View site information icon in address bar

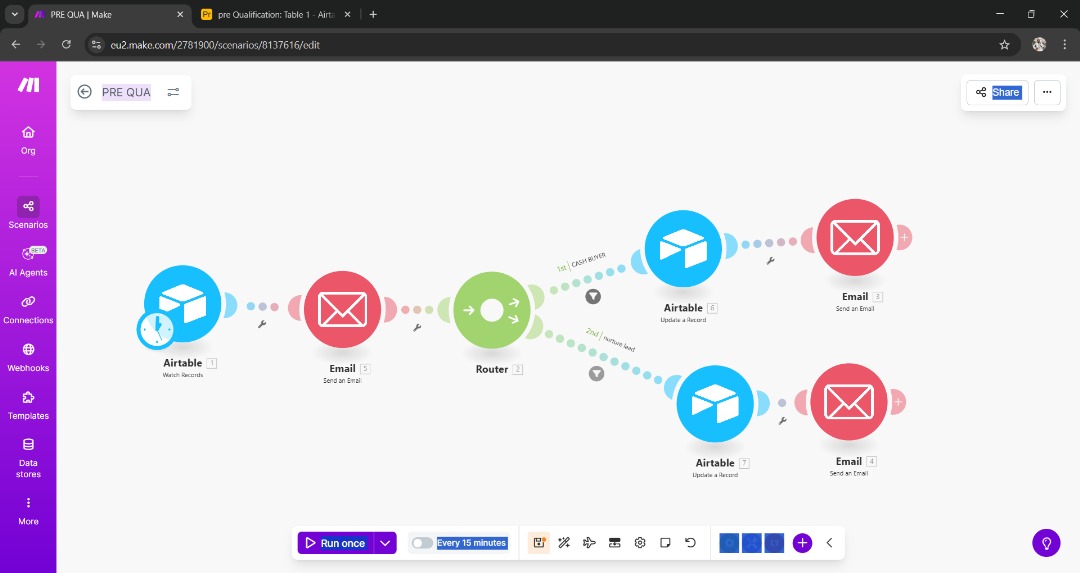click(96, 45)
